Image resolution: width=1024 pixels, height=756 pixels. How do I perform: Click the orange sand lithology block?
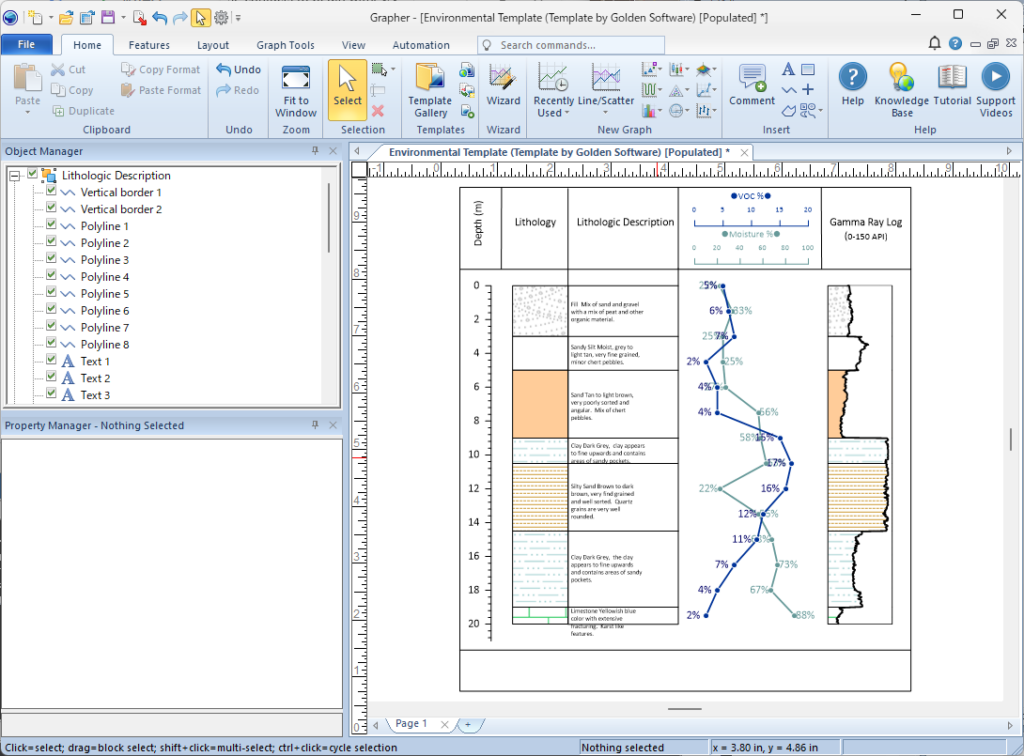click(x=539, y=403)
